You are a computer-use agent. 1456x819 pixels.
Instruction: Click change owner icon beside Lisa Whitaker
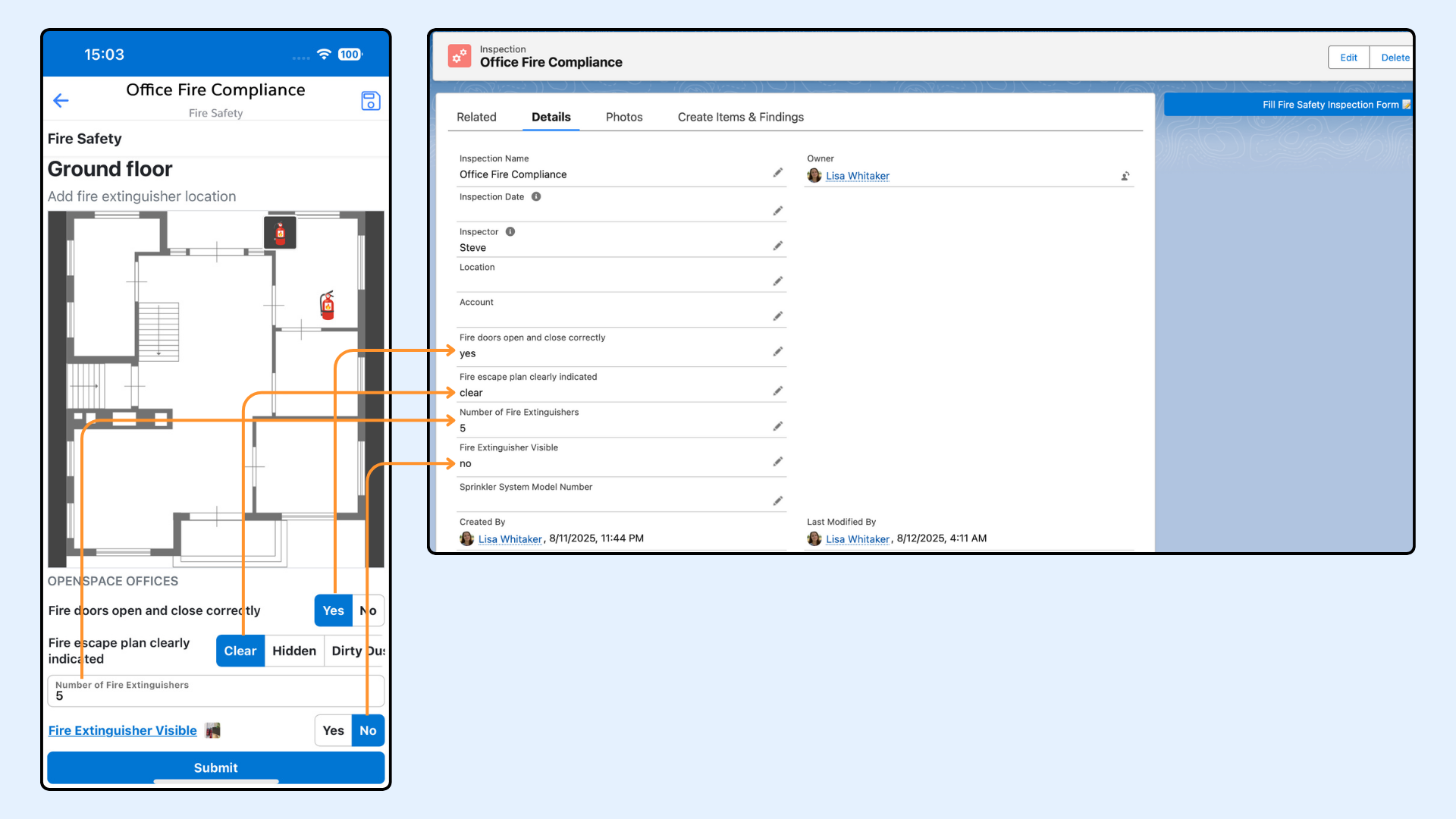tap(1125, 176)
